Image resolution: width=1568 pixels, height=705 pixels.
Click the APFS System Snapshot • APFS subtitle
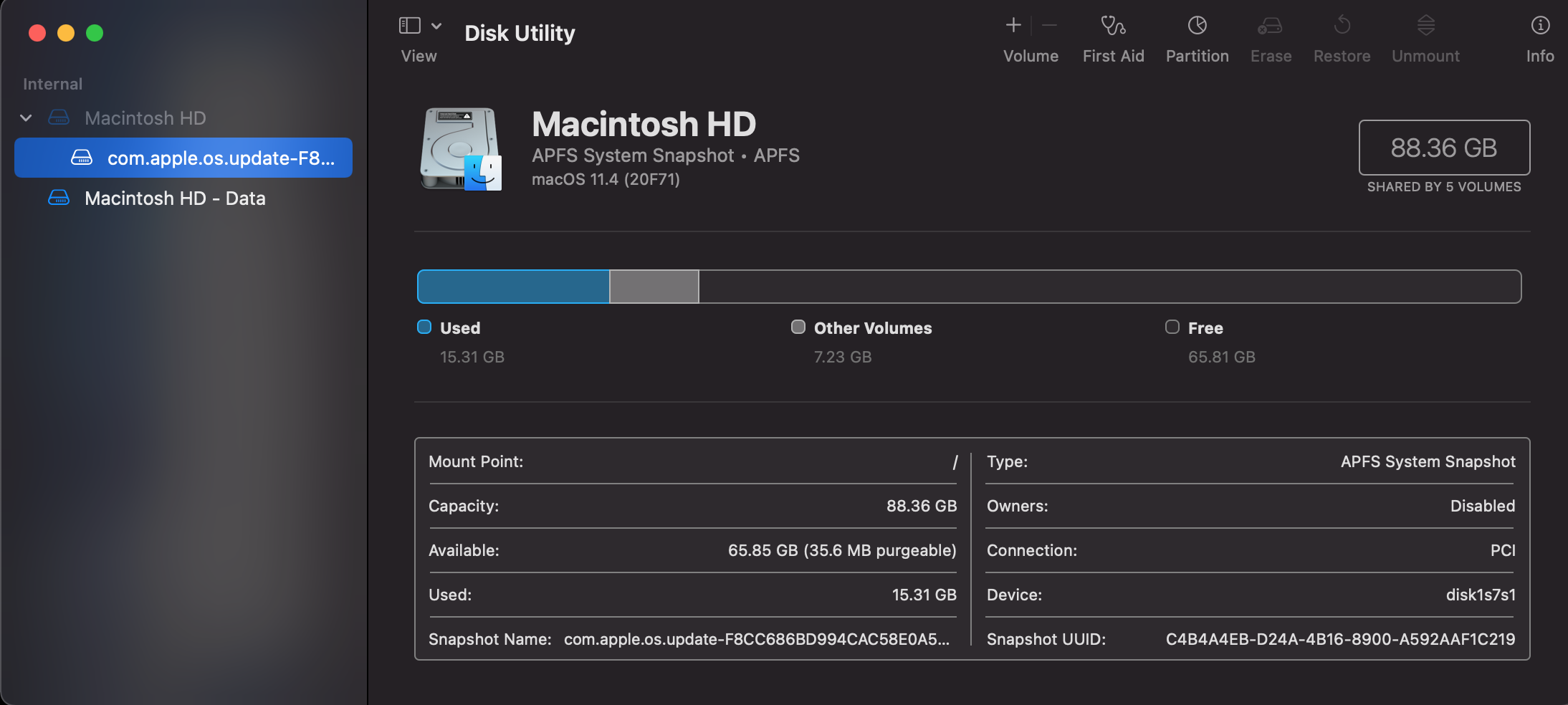(x=666, y=155)
